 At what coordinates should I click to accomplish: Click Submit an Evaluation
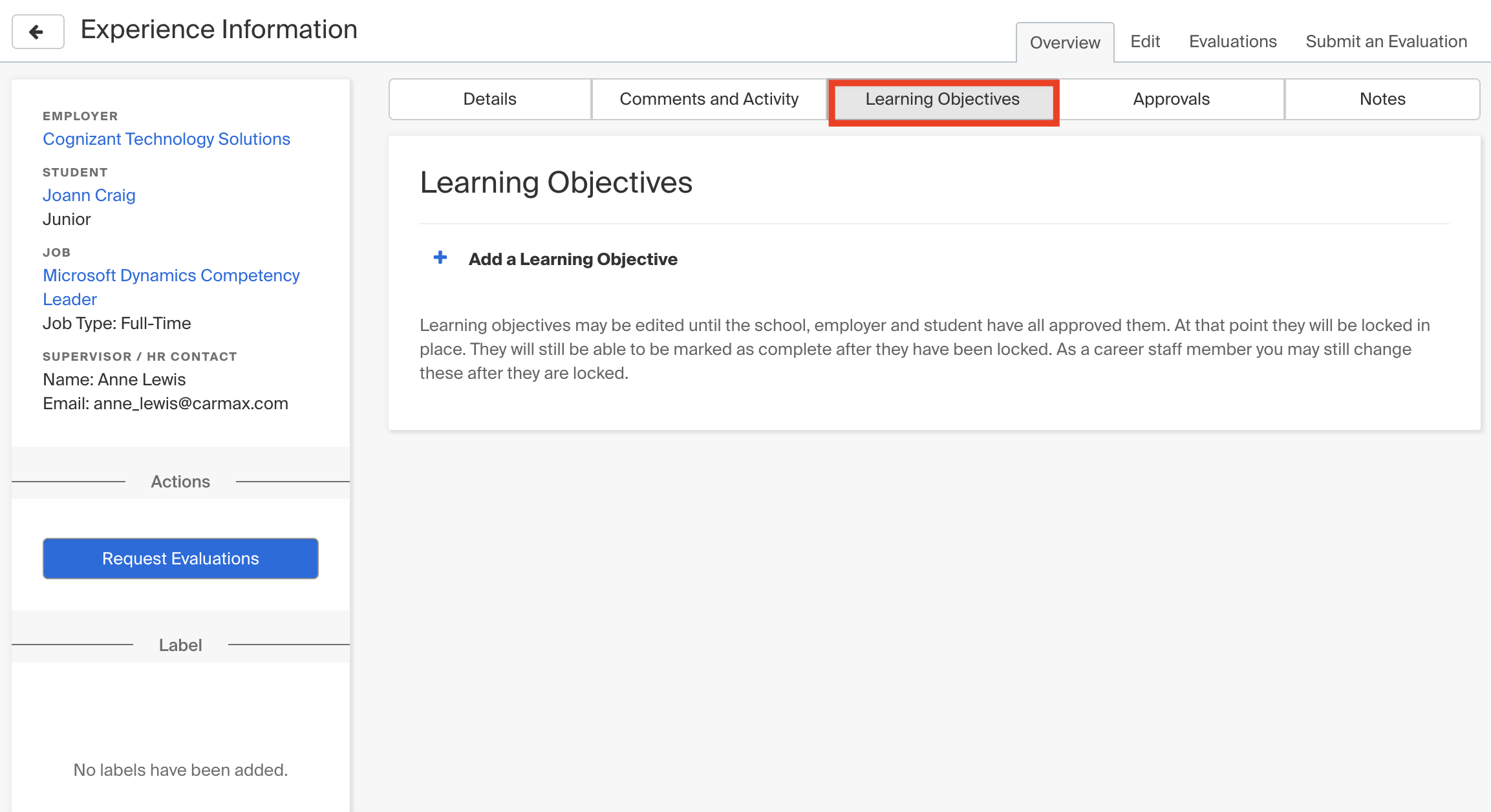coord(1386,41)
